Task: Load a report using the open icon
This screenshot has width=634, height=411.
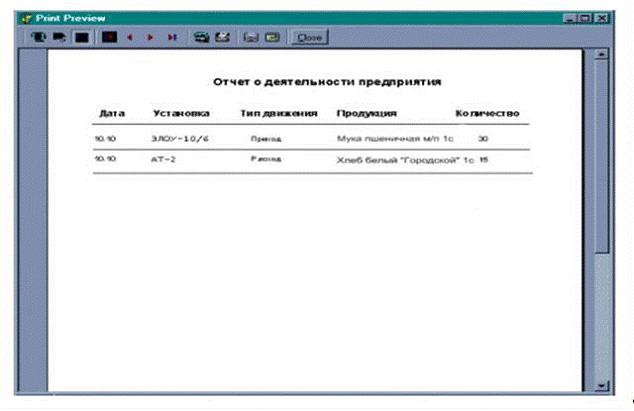Action: point(272,37)
